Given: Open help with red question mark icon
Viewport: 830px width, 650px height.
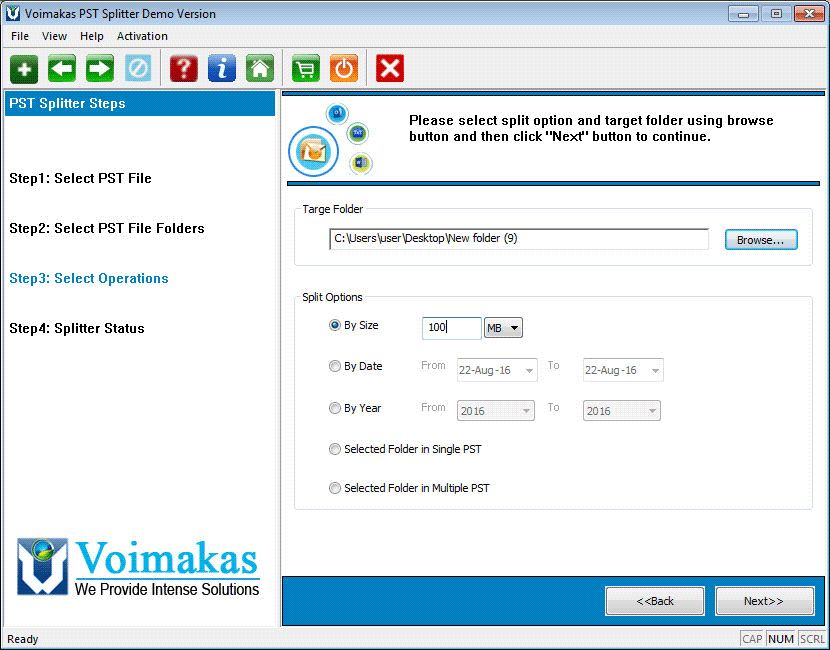Looking at the screenshot, I should 184,69.
